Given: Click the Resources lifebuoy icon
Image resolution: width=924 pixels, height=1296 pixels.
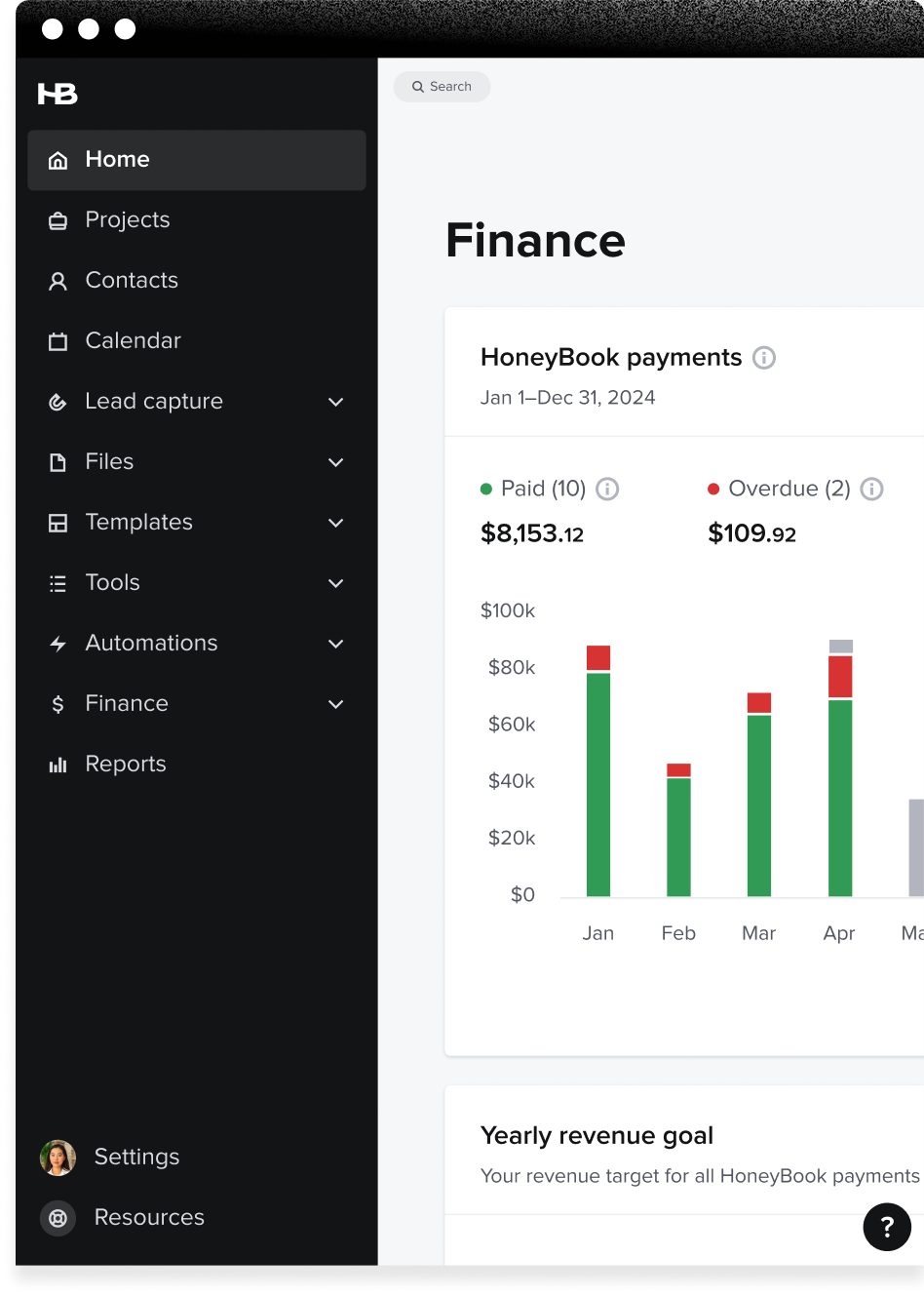Looking at the screenshot, I should 58,1218.
